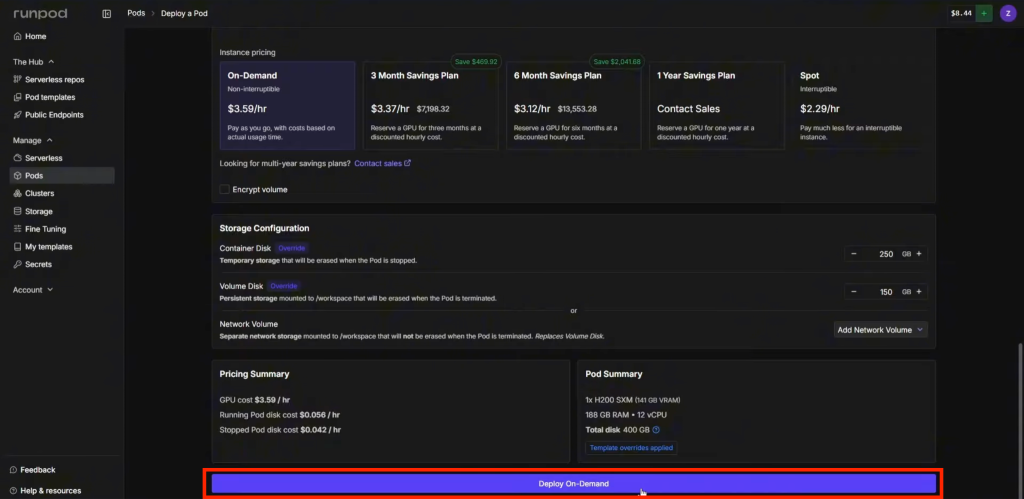Screen dimensions: 1024x499
Task: Collapse the Manage section
Action: (x=33, y=140)
